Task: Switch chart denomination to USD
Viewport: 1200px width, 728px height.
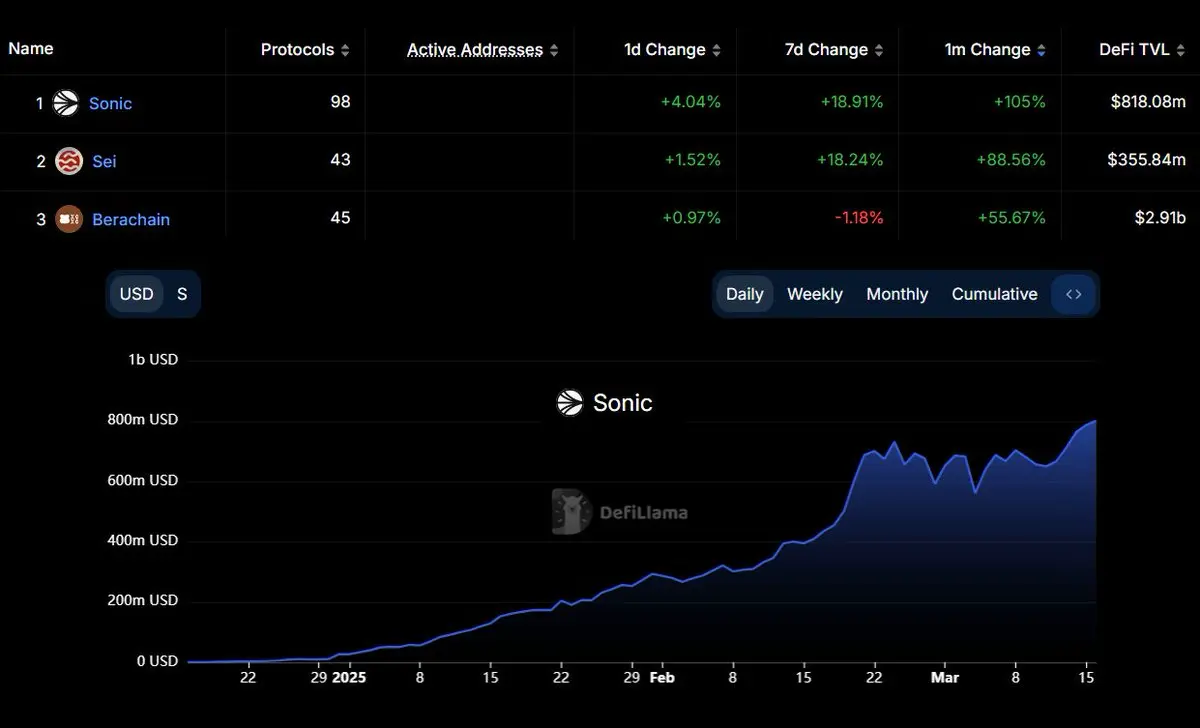Action: (x=137, y=294)
